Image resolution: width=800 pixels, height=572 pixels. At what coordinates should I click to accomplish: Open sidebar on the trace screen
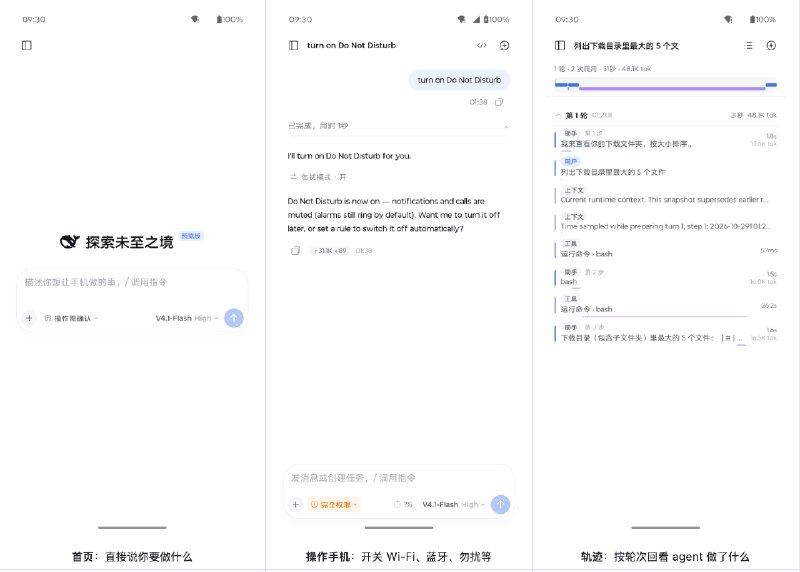pyautogui.click(x=560, y=45)
